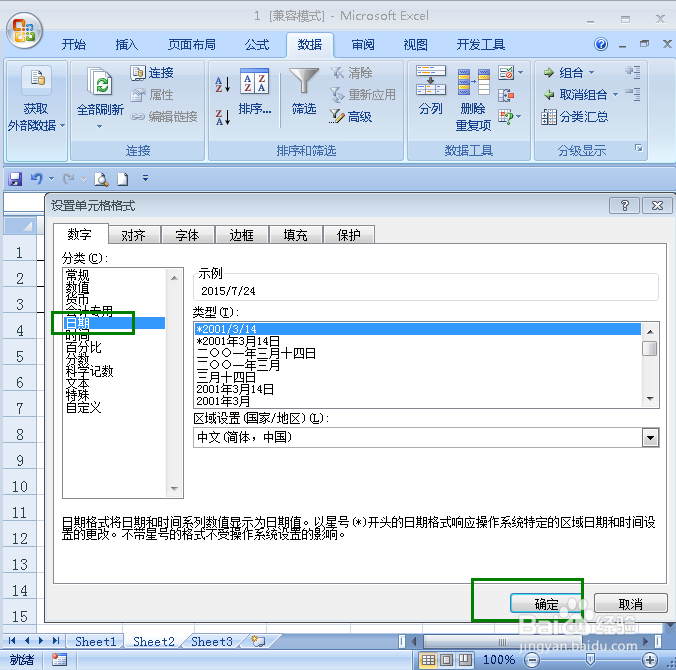Open Outline group dialog launcher
Viewport: 676px width, 670px height.
pyautogui.click(x=638, y=148)
